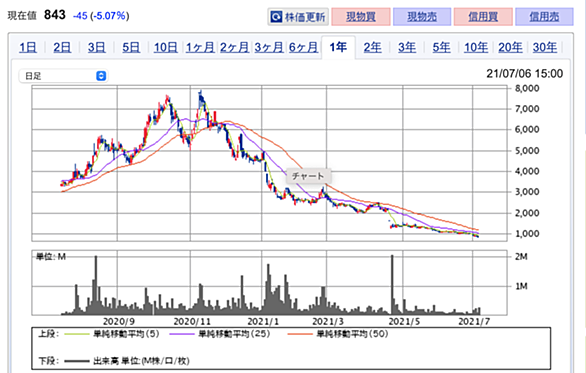
Task: Switch to the 3日 chart range
Action: (96, 47)
